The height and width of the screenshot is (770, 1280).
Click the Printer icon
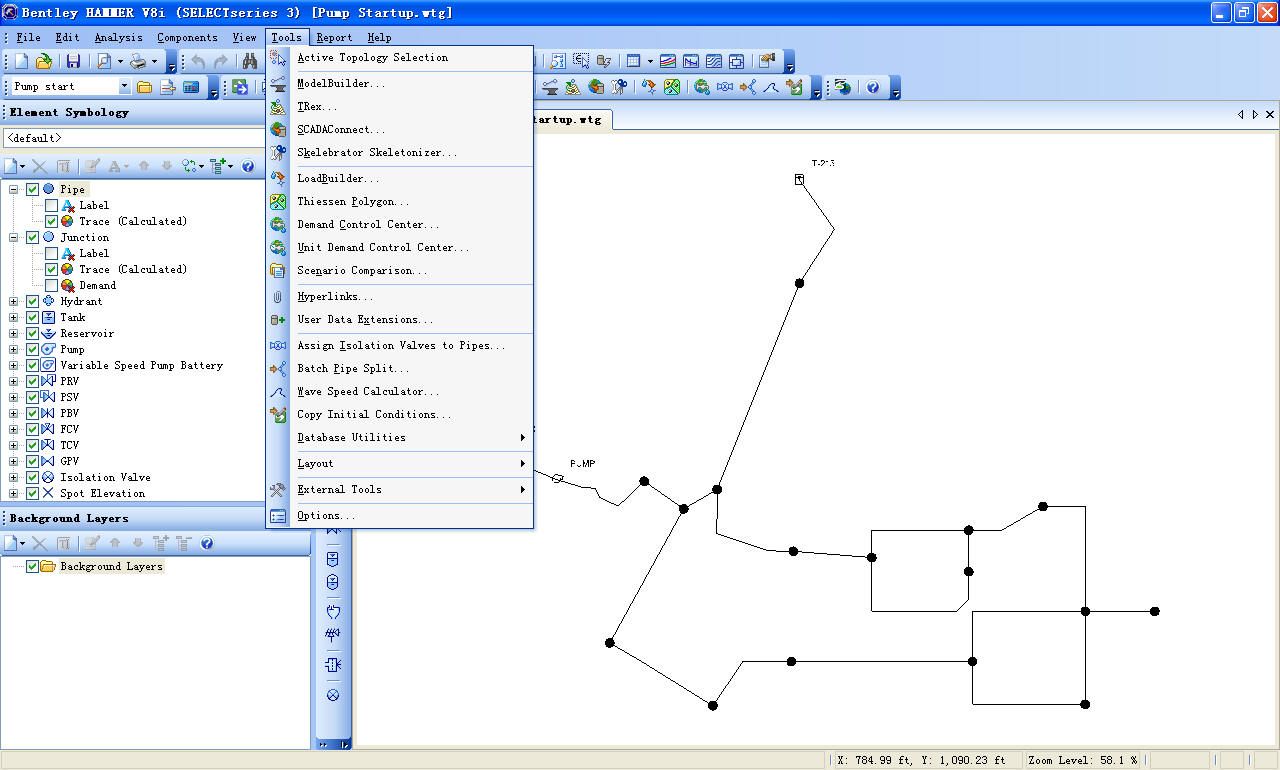[x=139, y=61]
